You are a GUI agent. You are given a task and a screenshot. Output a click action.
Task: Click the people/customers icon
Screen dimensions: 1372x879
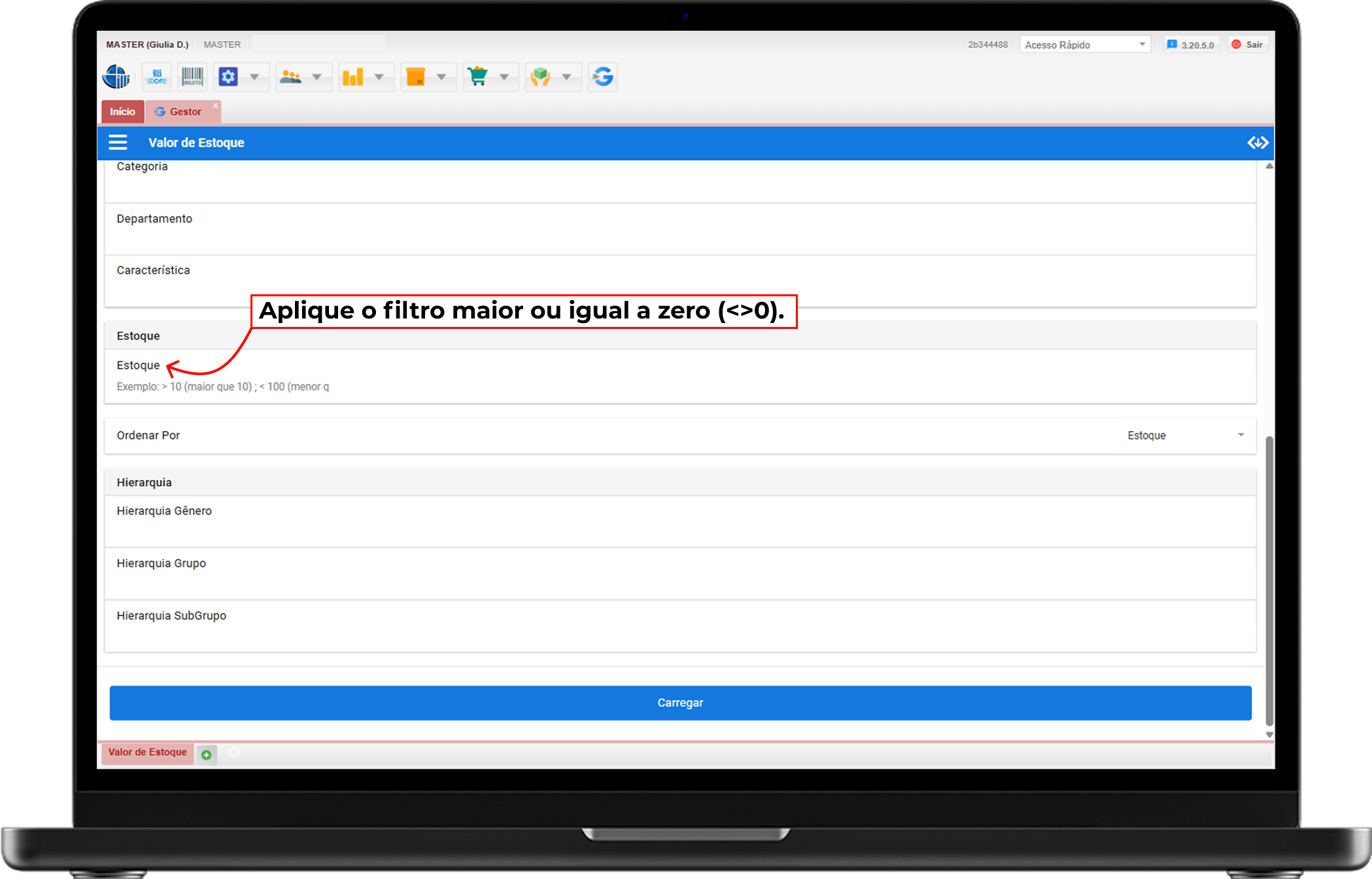[290, 77]
